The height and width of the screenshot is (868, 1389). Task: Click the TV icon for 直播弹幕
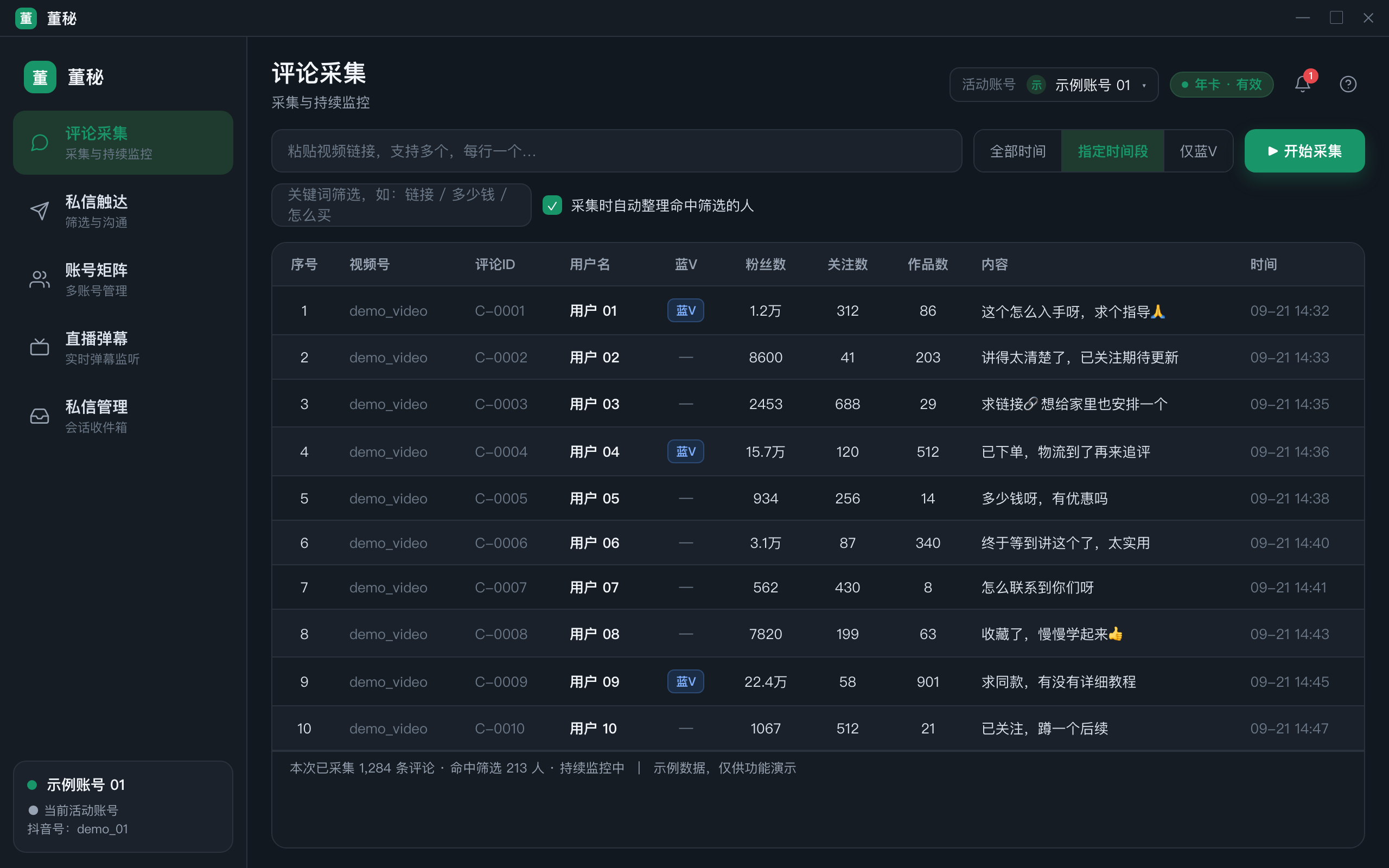coord(40,347)
